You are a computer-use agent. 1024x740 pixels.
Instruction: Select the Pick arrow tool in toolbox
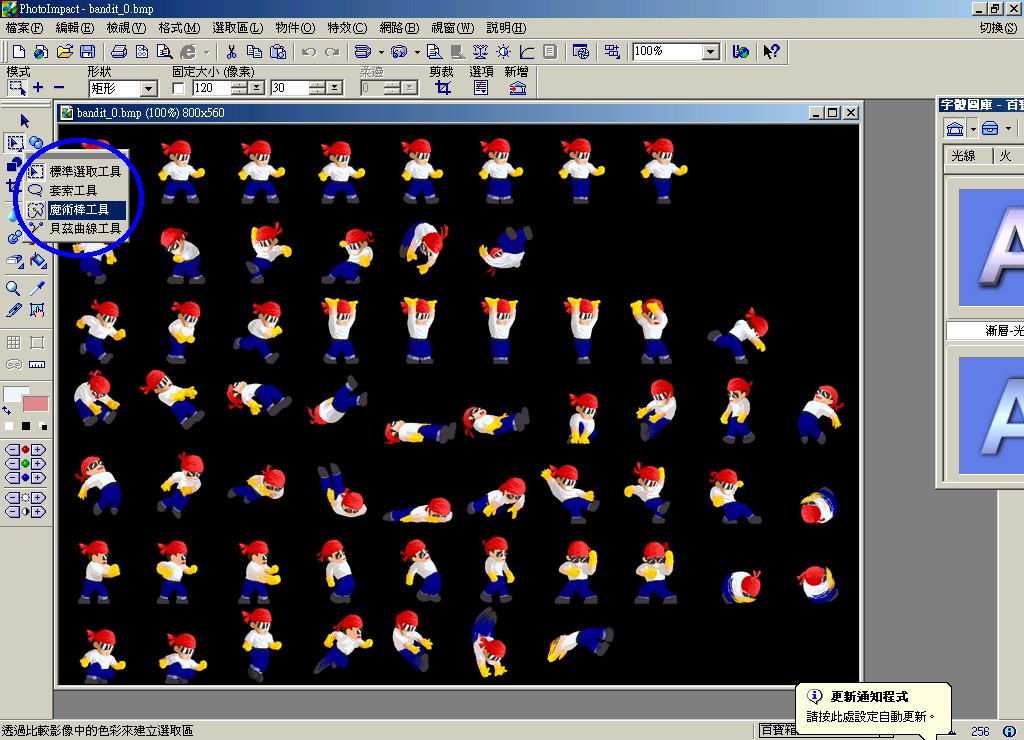(x=24, y=121)
